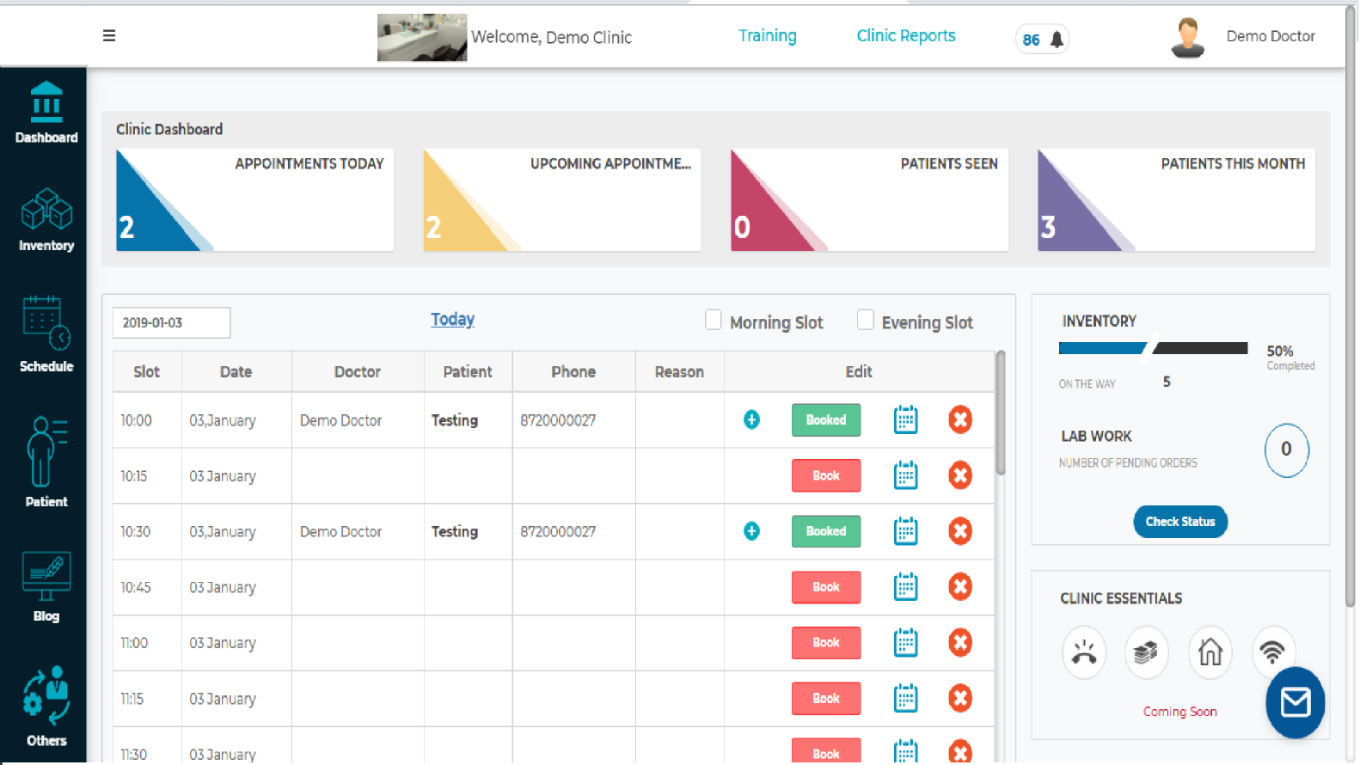
Task: Click the Today link above the table
Action: tap(452, 320)
